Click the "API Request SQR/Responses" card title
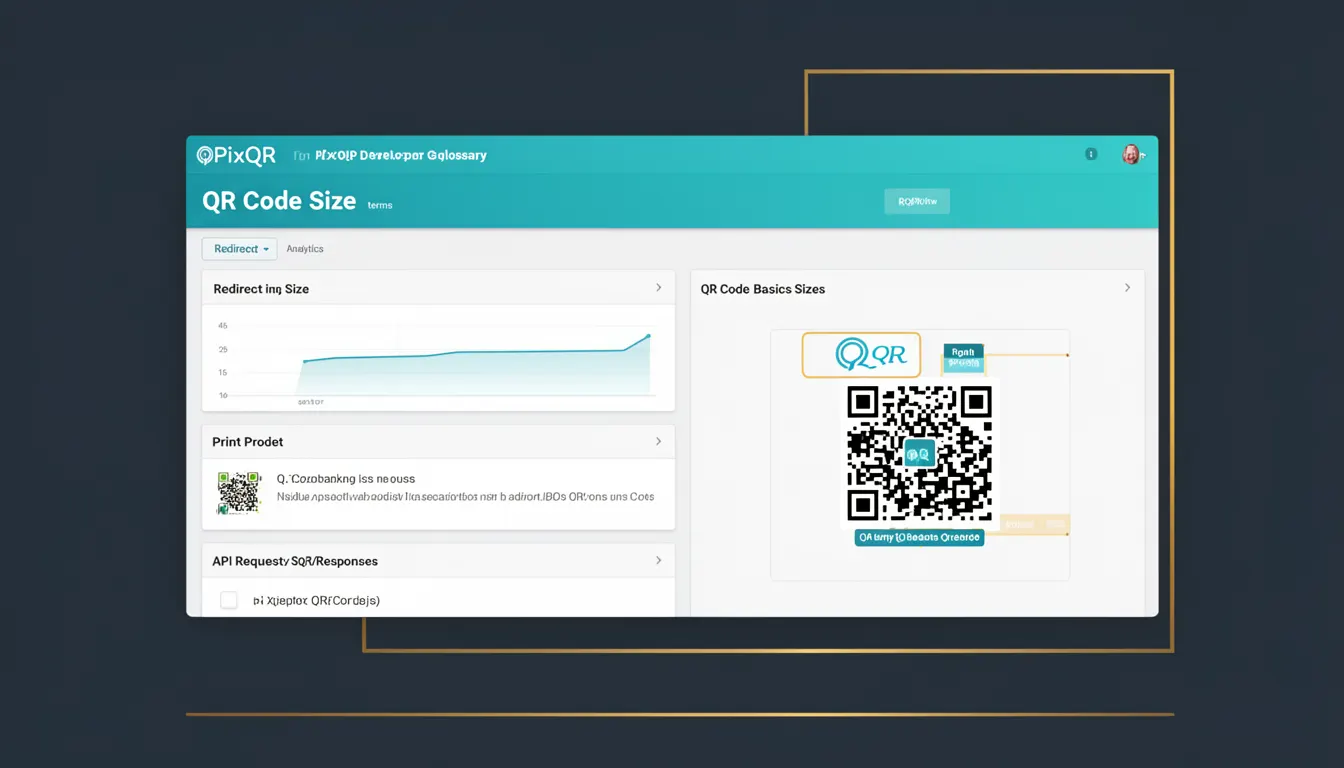The width and height of the screenshot is (1344, 768). [295, 562]
